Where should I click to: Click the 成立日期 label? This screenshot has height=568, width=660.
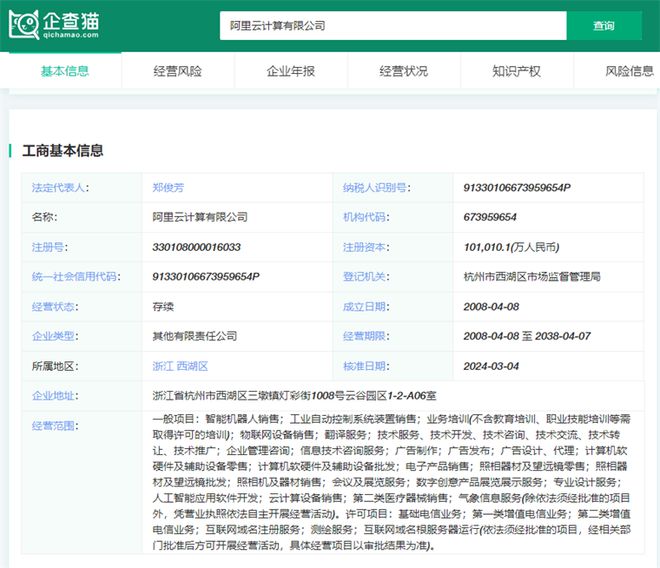(366, 307)
